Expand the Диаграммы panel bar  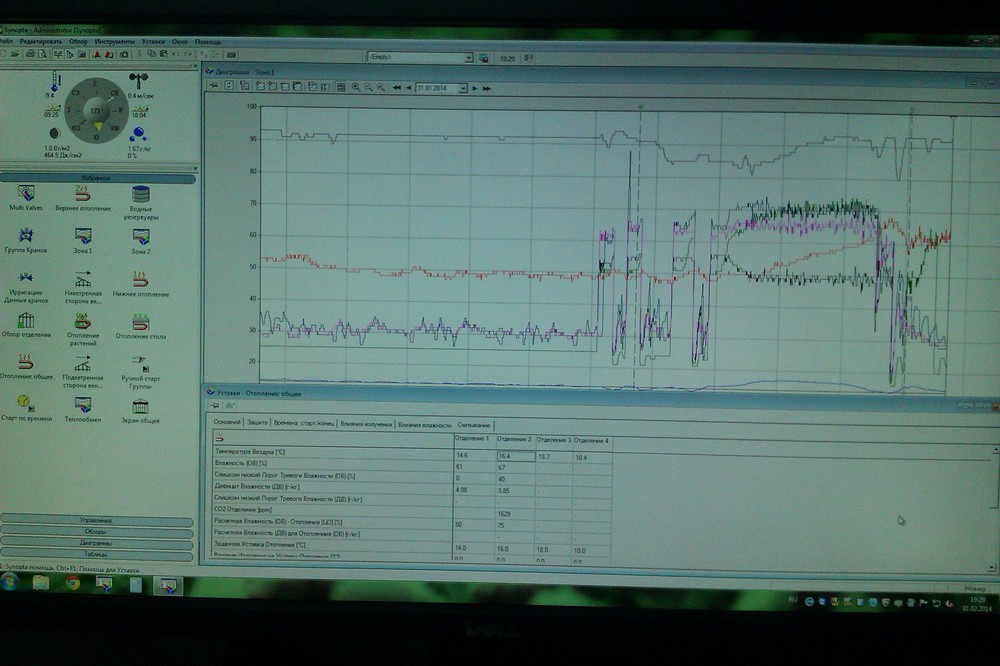(x=96, y=543)
